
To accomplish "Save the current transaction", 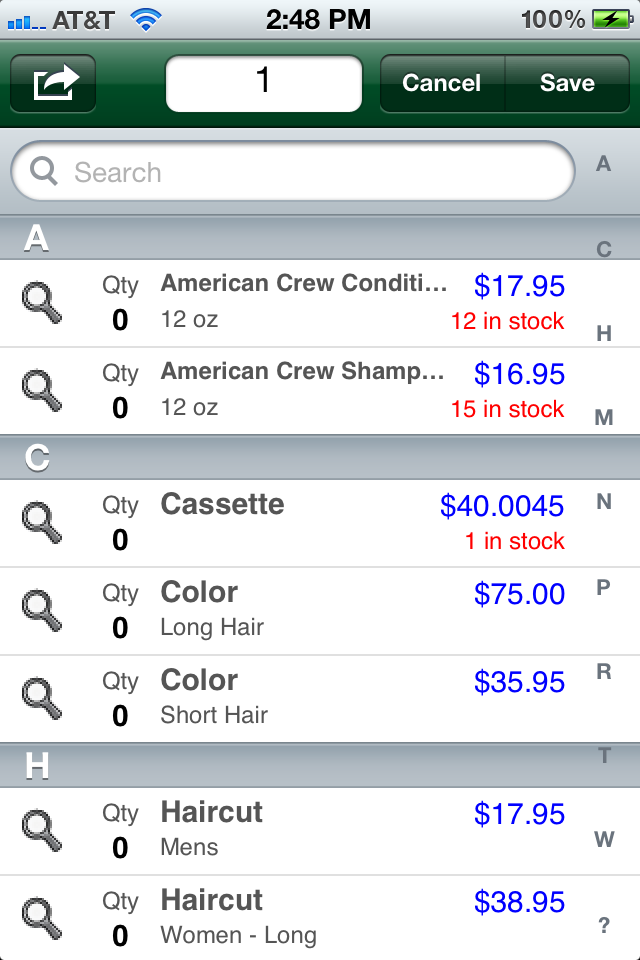I will coord(567,83).
